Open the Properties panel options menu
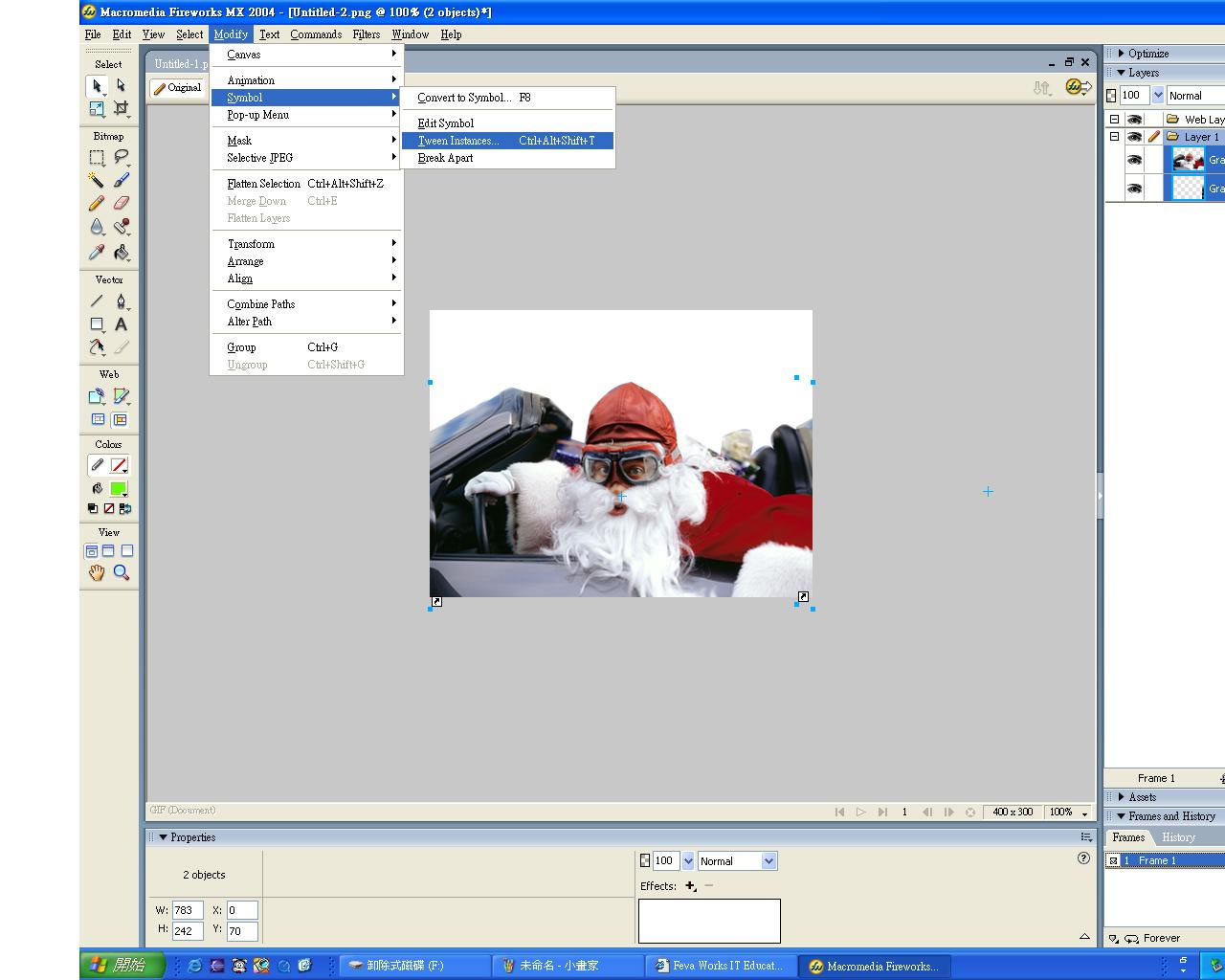 coord(1086,837)
